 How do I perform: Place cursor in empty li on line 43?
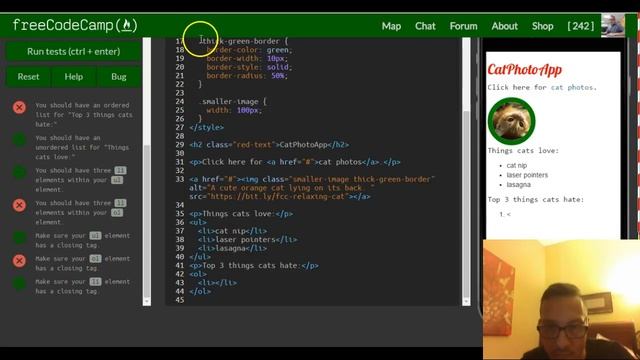pyautogui.click(x=217, y=282)
